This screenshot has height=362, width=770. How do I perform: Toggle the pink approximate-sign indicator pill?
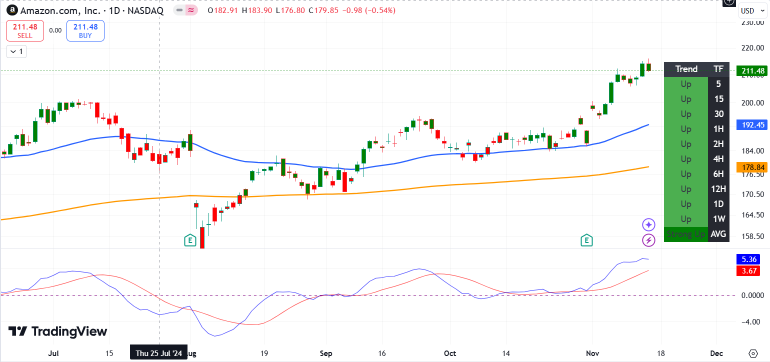point(190,11)
